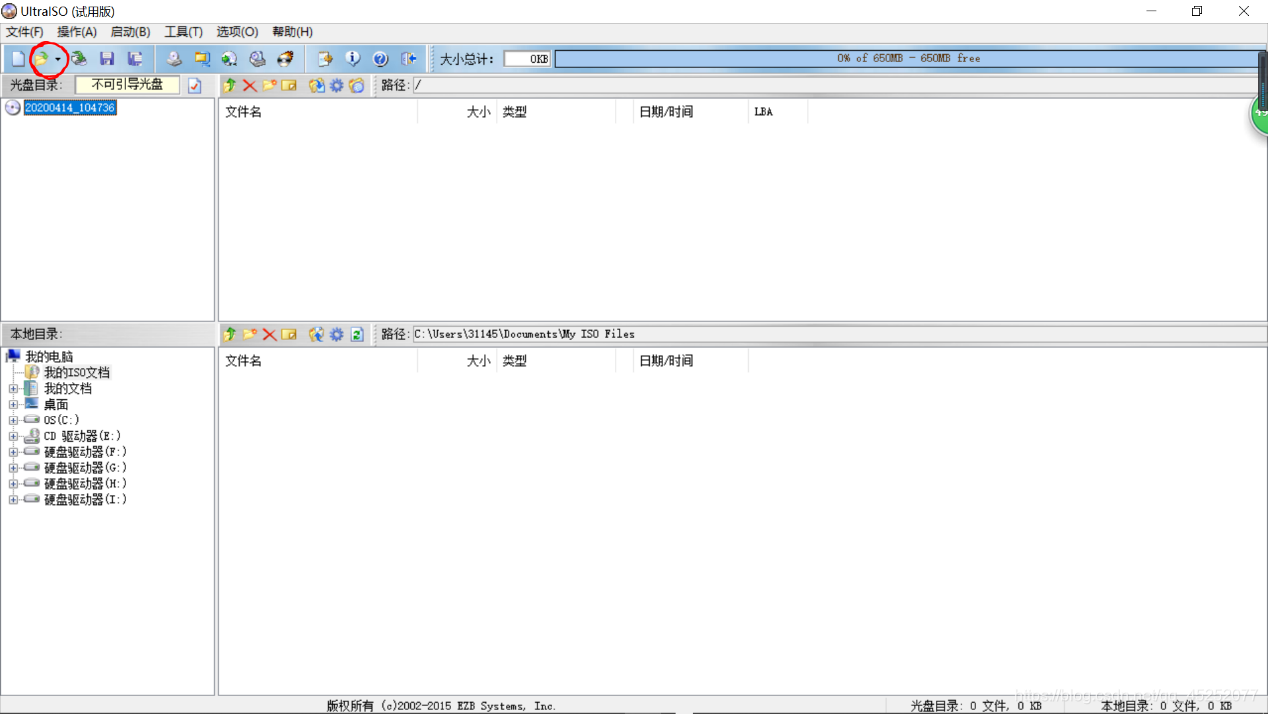This screenshot has width=1268, height=714.
Task: Open the 选项(O) menu
Action: [x=237, y=32]
